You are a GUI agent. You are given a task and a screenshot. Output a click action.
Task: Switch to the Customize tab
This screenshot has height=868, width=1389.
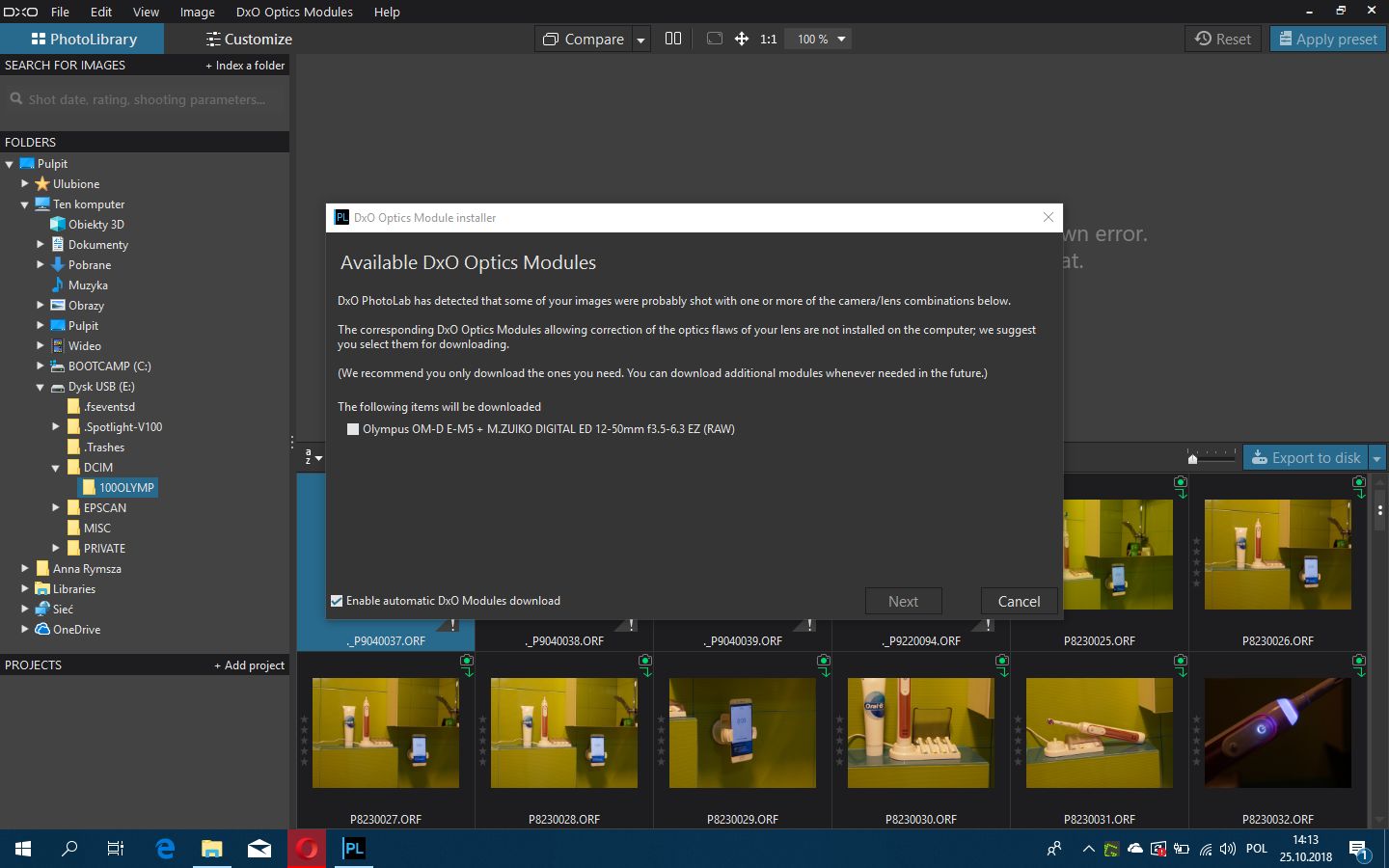[x=249, y=39]
